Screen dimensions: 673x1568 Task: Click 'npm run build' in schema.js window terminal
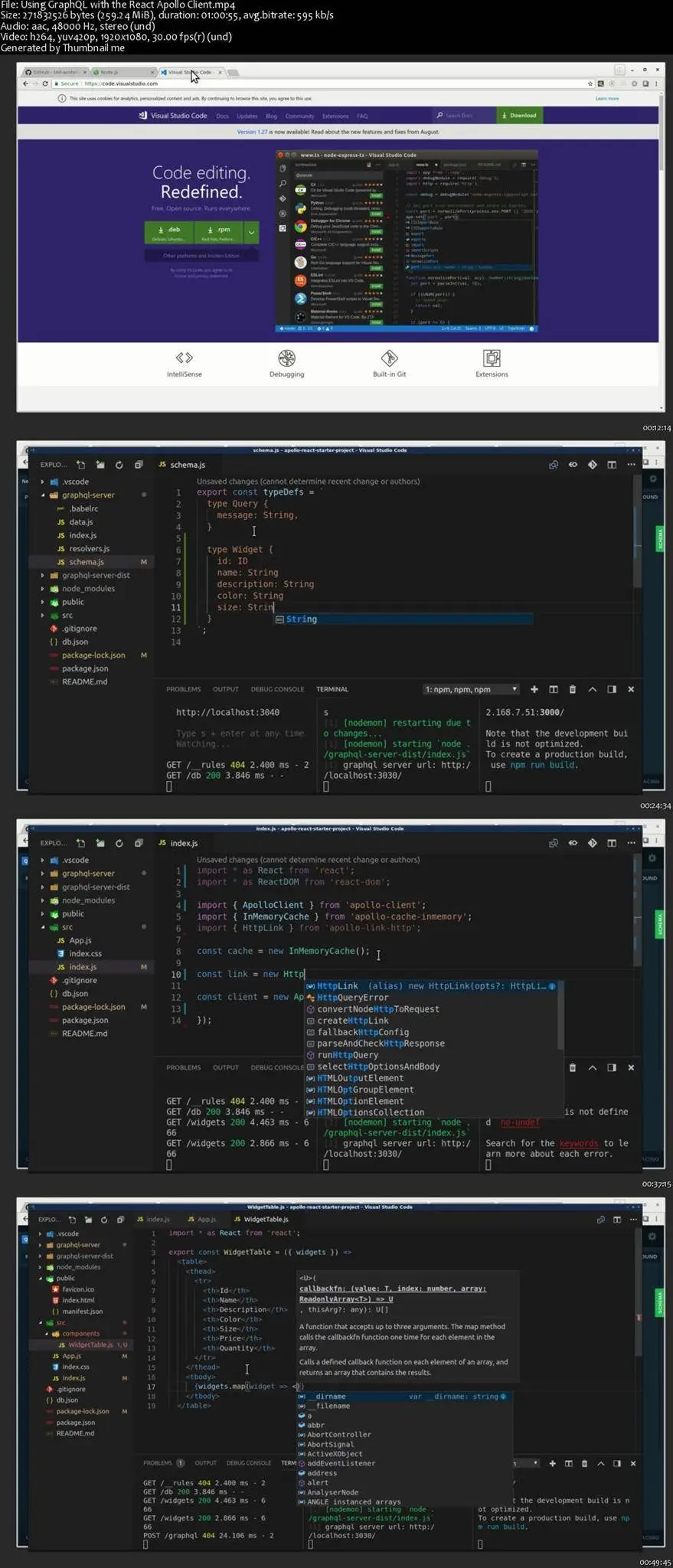[x=544, y=765]
